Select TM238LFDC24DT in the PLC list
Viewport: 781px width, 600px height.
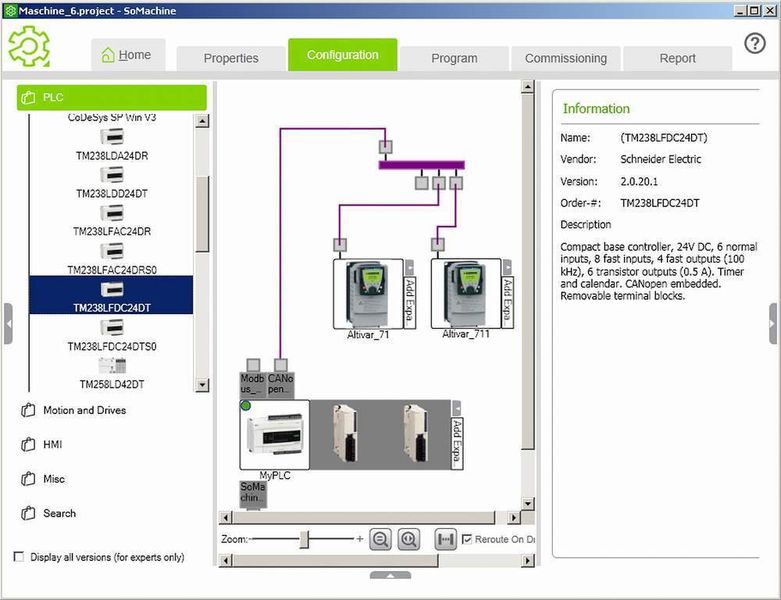pos(112,296)
